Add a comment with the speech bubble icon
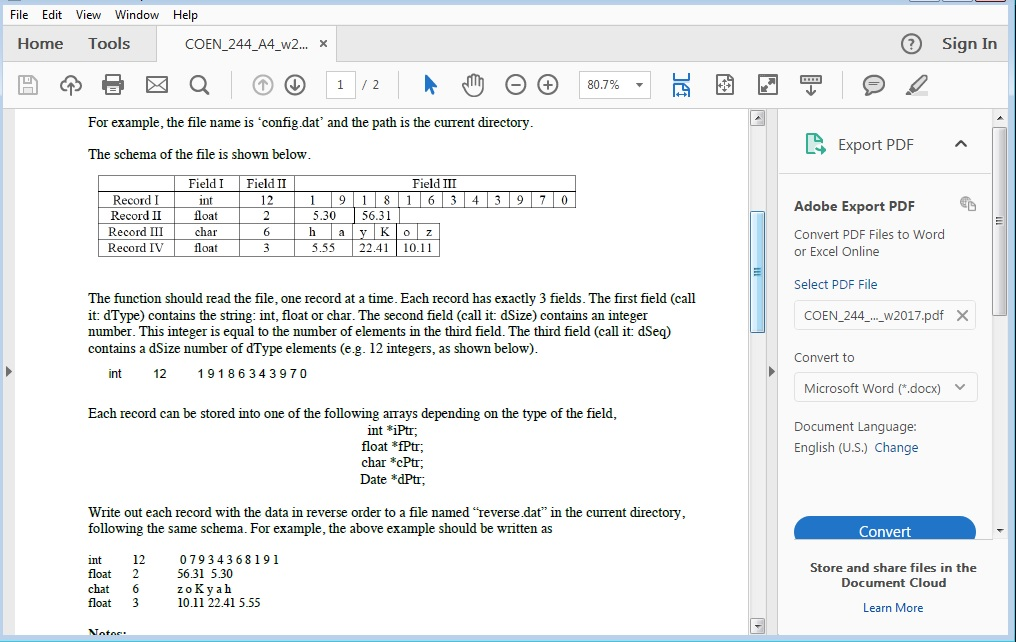 873,85
